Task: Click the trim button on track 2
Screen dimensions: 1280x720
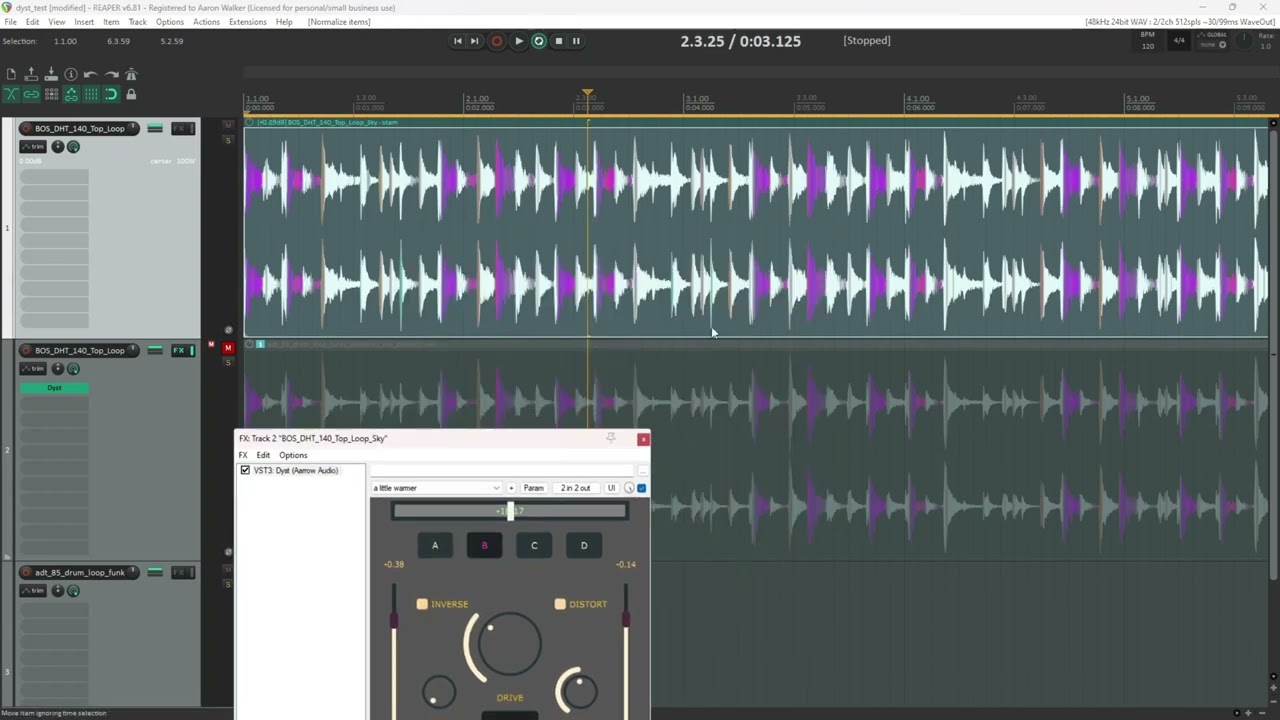Action: pyautogui.click(x=33, y=369)
